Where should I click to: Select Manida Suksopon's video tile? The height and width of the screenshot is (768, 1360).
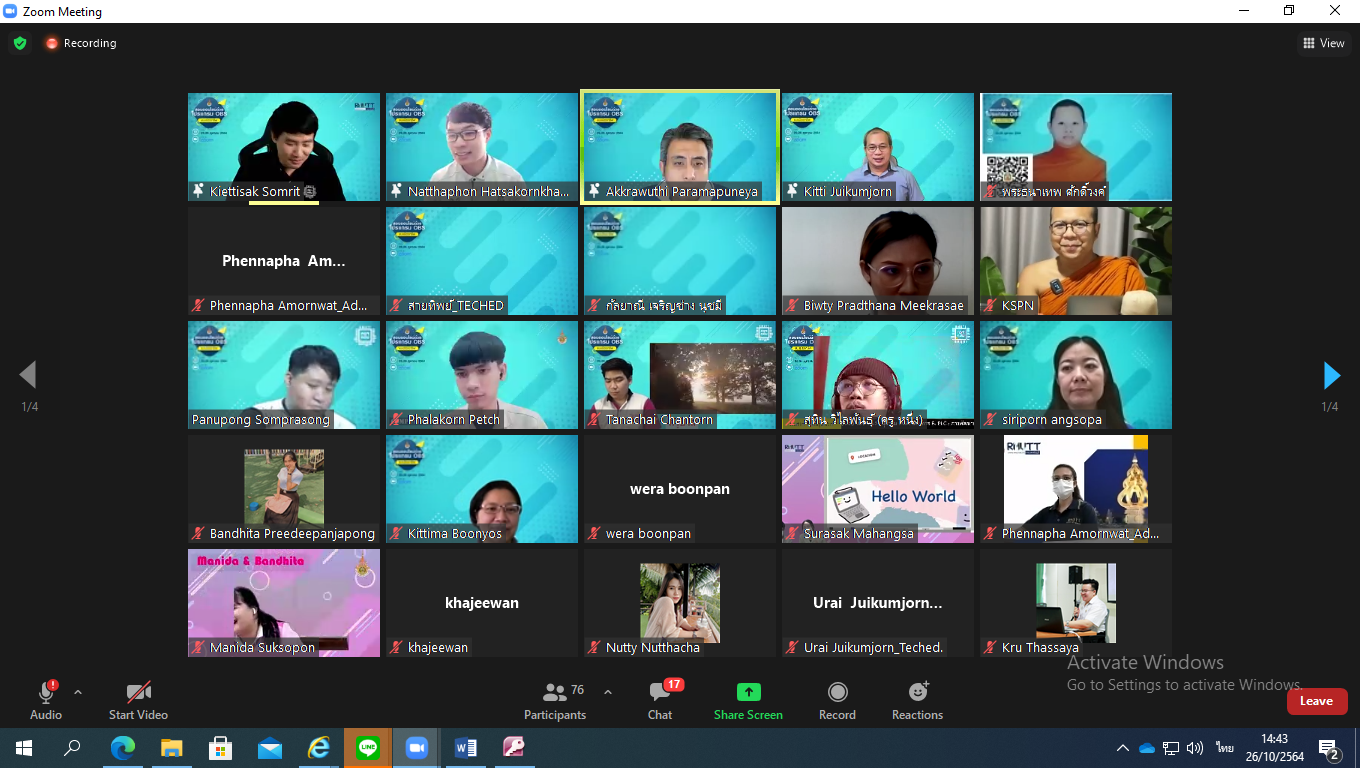pos(284,603)
